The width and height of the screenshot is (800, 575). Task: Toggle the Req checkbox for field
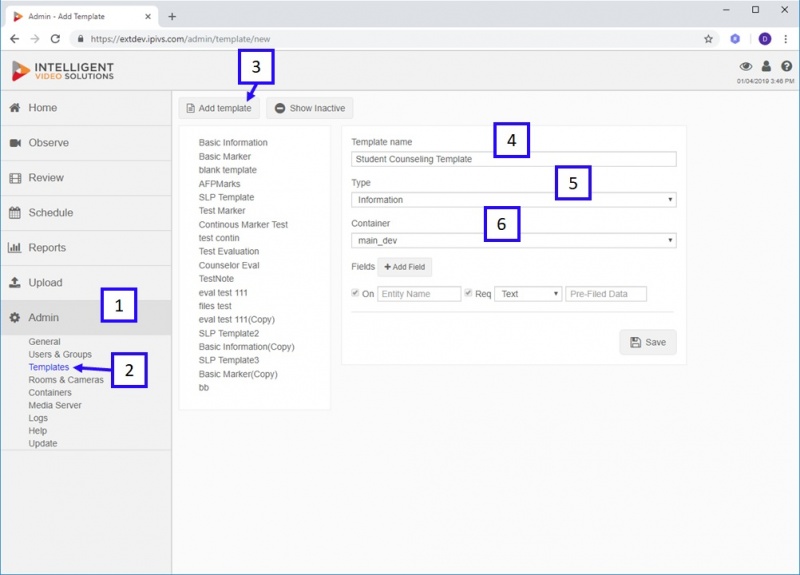pyautogui.click(x=468, y=293)
